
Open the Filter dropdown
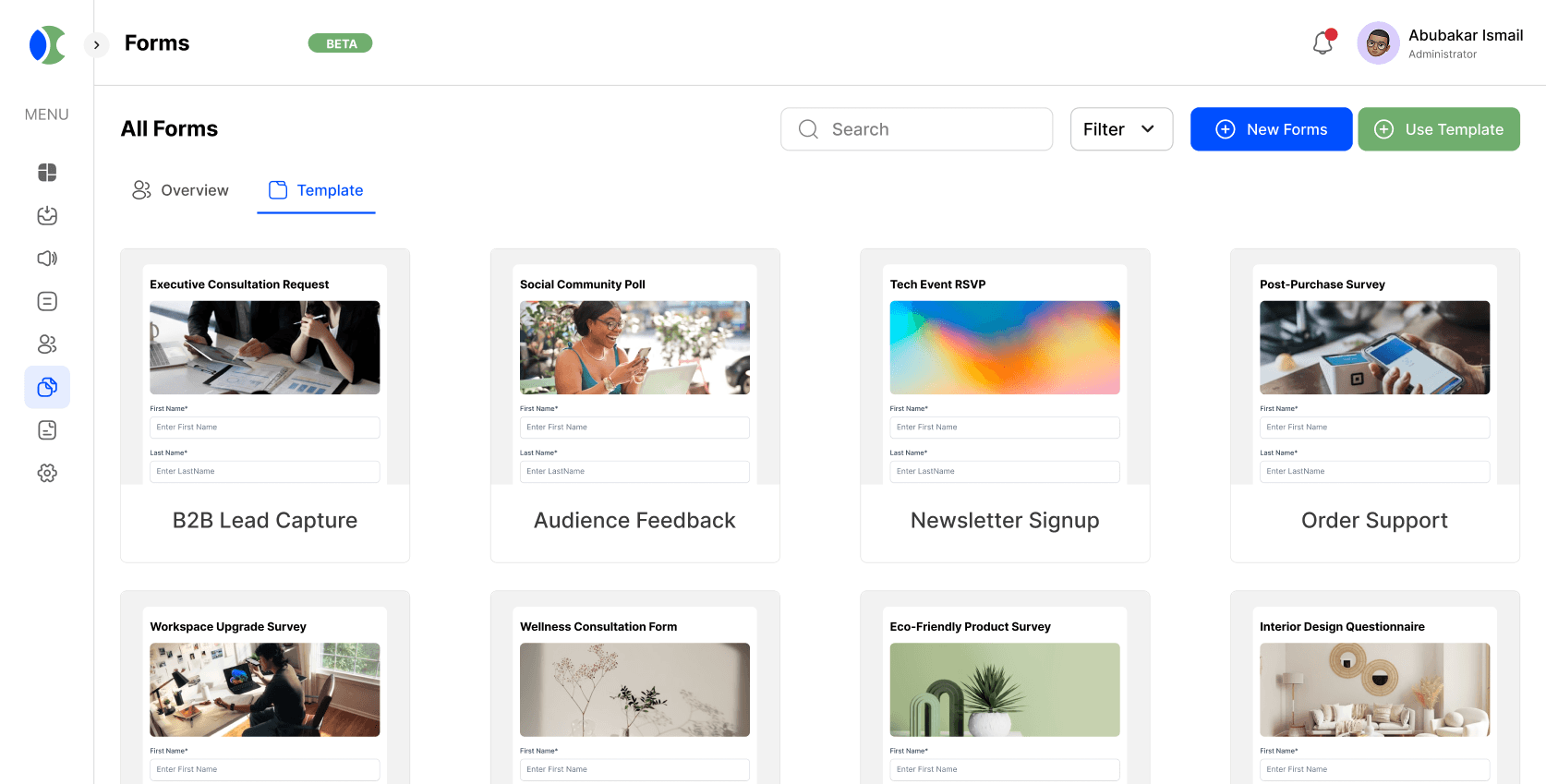[1121, 129]
